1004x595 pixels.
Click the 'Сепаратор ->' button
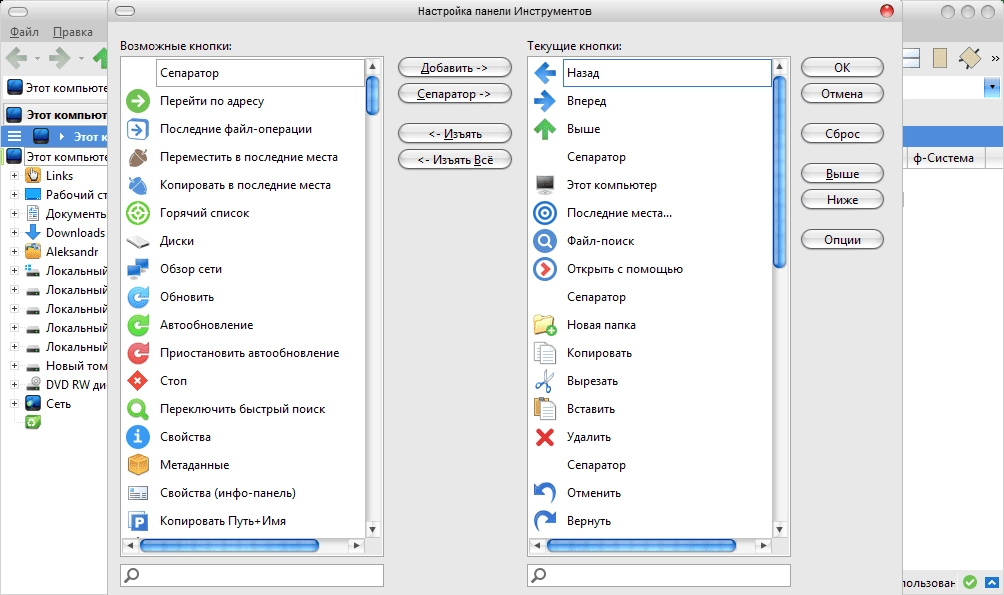click(x=455, y=94)
